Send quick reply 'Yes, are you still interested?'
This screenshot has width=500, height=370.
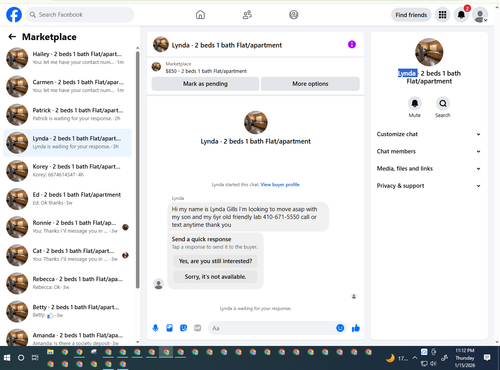215,261
